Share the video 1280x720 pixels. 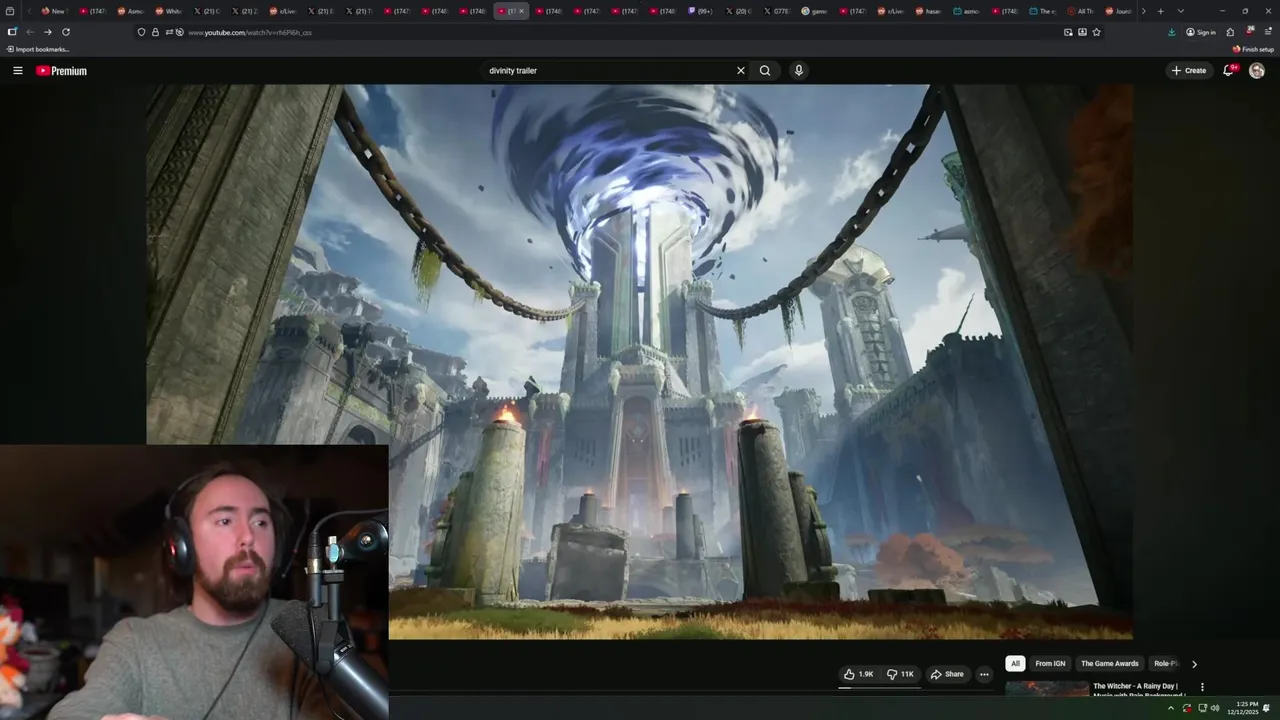point(947,674)
